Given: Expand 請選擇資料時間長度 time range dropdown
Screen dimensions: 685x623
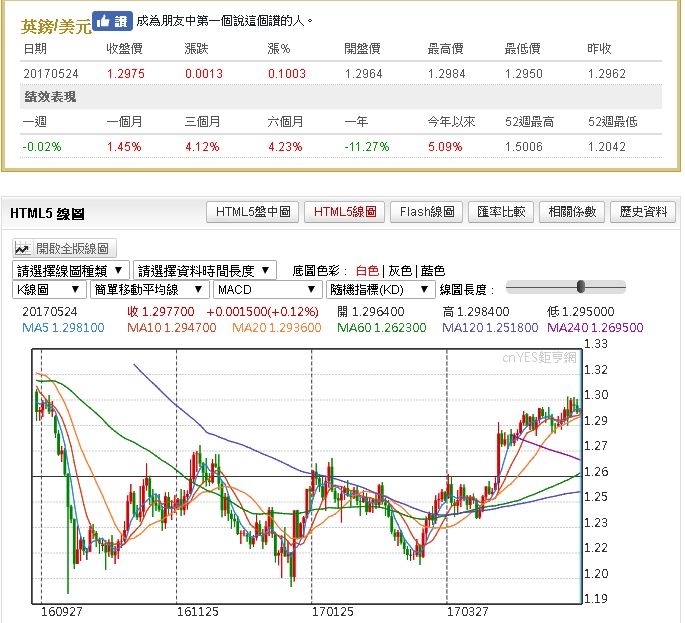Looking at the screenshot, I should (204, 271).
